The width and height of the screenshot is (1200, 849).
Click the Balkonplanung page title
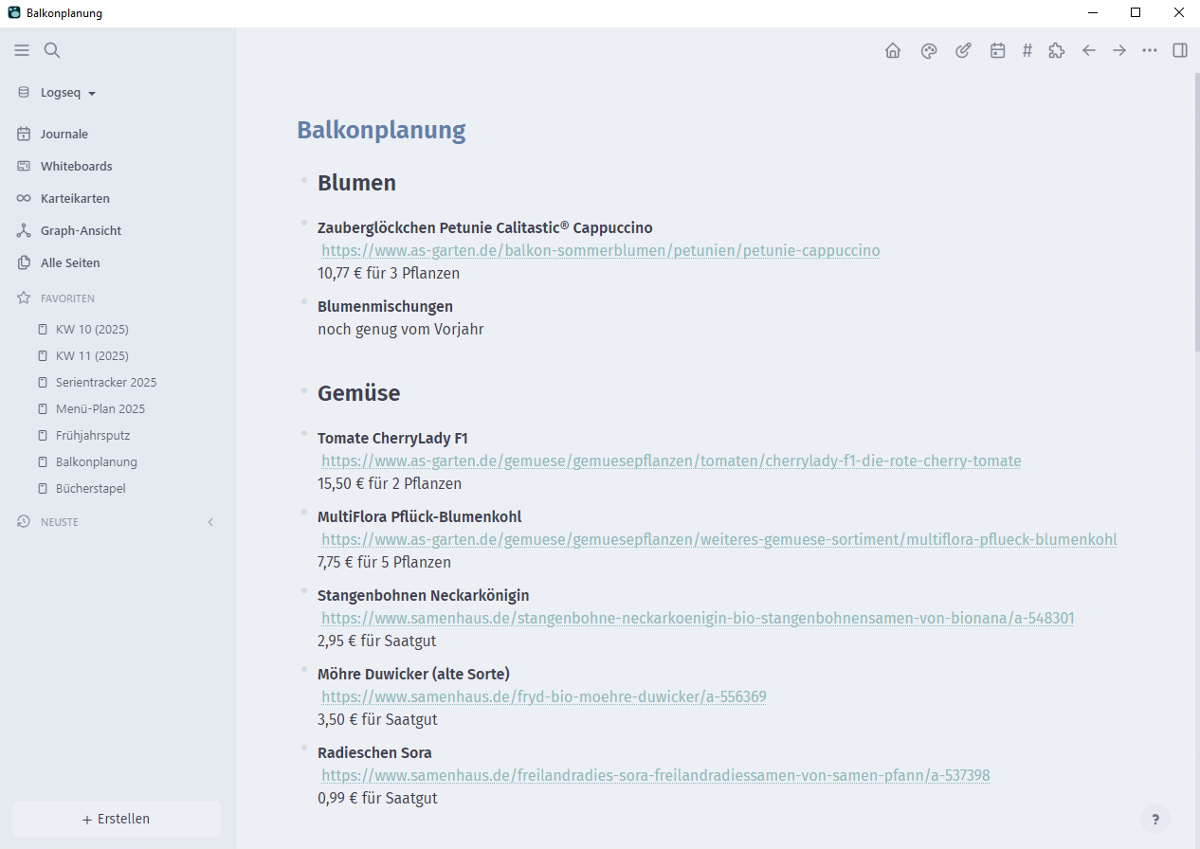[381, 130]
